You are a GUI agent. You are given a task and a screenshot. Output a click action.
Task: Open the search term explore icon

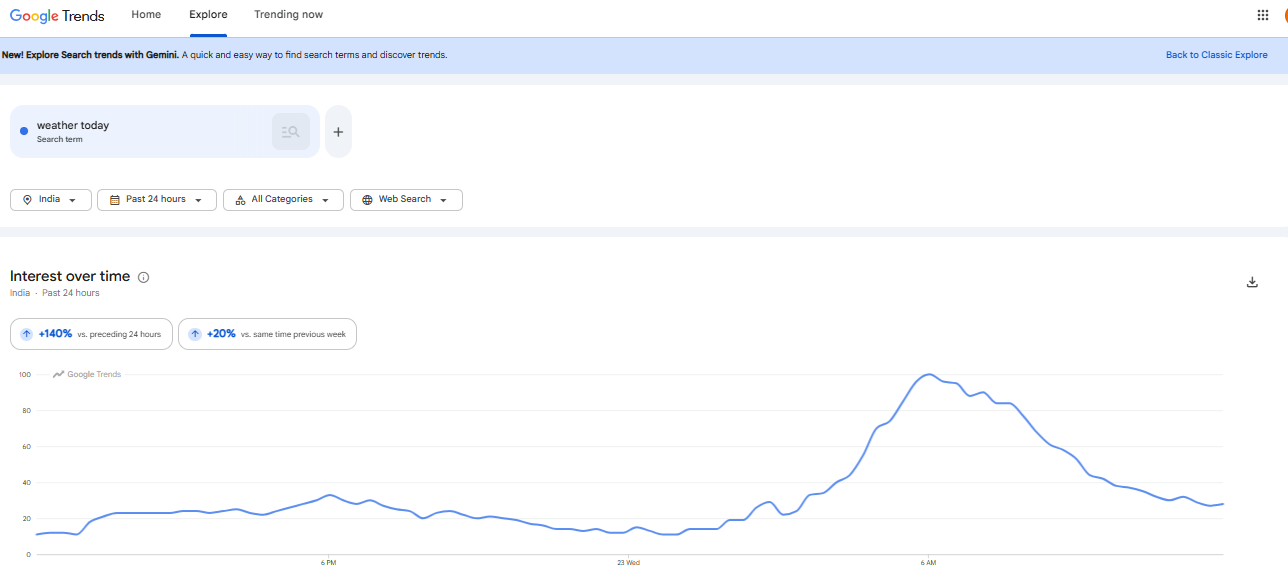pyautogui.click(x=291, y=132)
